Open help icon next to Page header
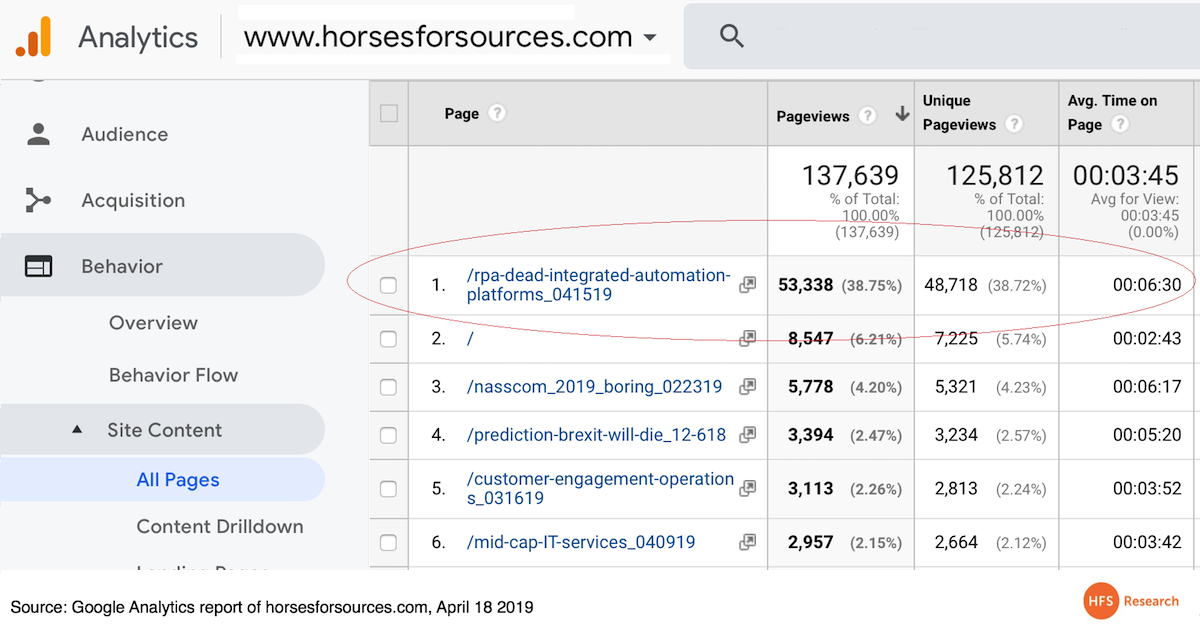This screenshot has height=626, width=1200. (x=497, y=113)
